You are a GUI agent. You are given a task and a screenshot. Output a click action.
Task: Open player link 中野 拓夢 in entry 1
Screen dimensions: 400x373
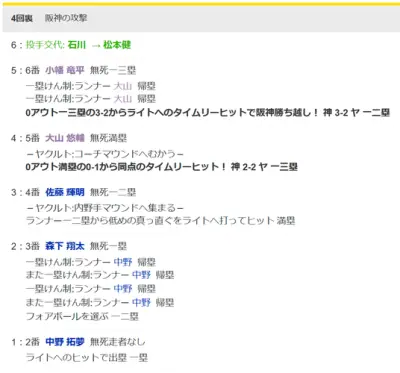65,342
